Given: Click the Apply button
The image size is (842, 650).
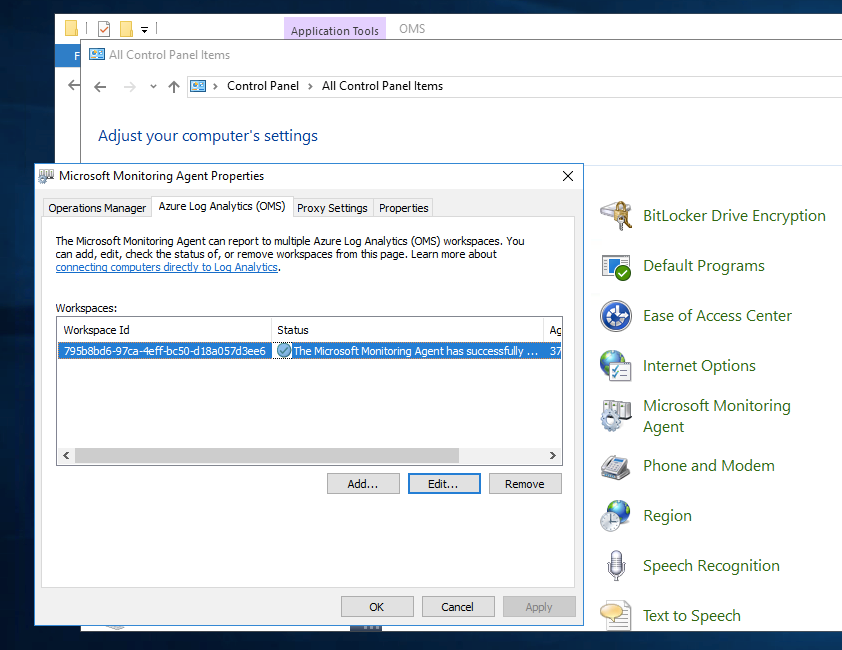Looking at the screenshot, I should [539, 606].
